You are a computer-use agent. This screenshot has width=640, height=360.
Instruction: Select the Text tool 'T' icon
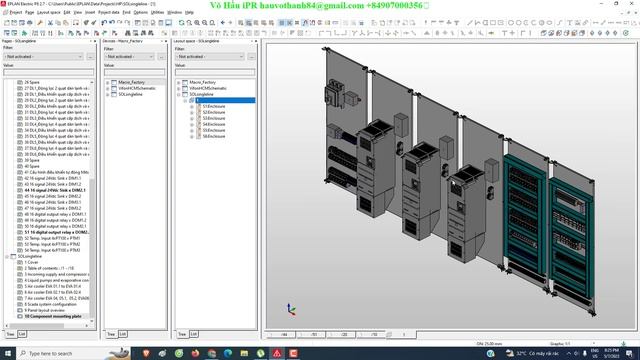pos(569,22)
